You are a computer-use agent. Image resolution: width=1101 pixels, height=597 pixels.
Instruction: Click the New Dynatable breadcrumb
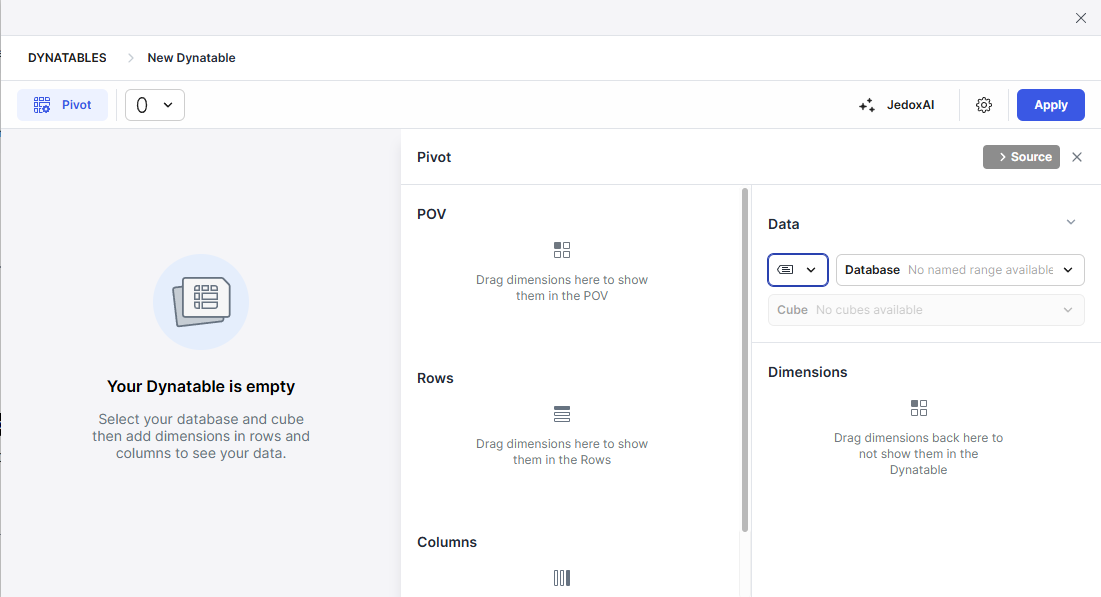pyautogui.click(x=191, y=58)
